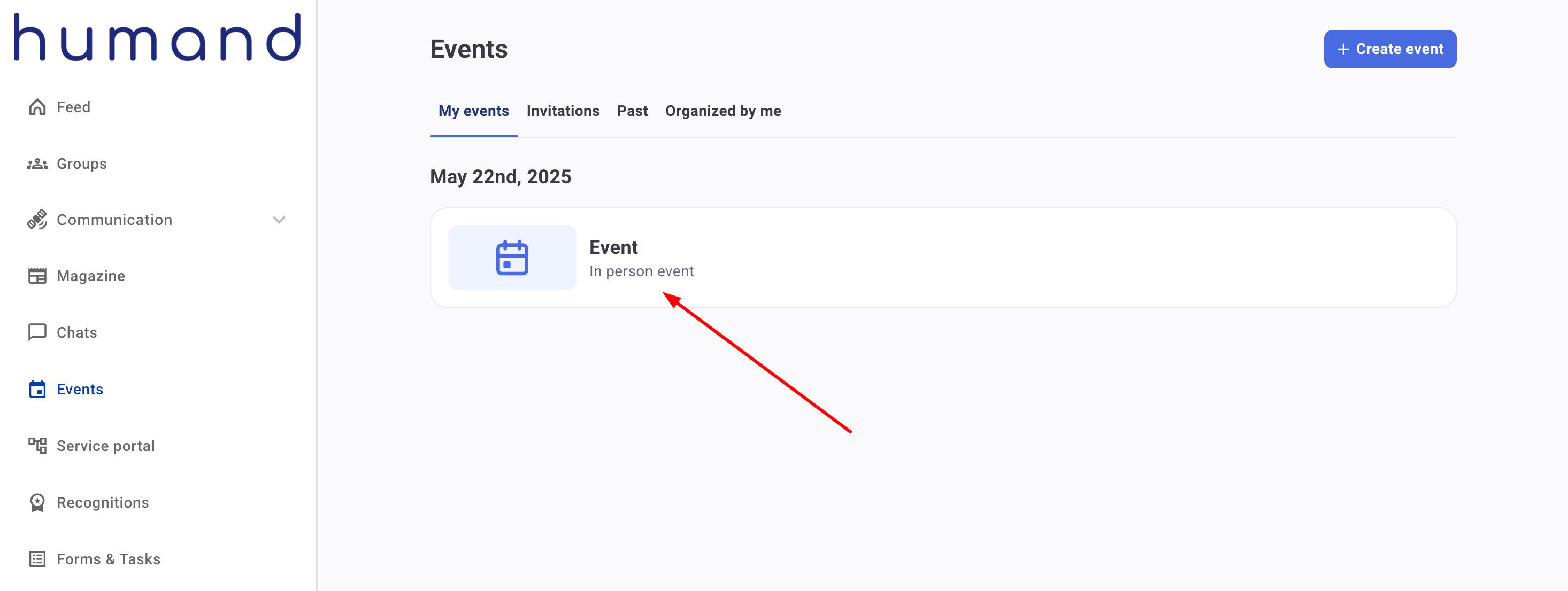Click the Feed home icon

coord(37,107)
